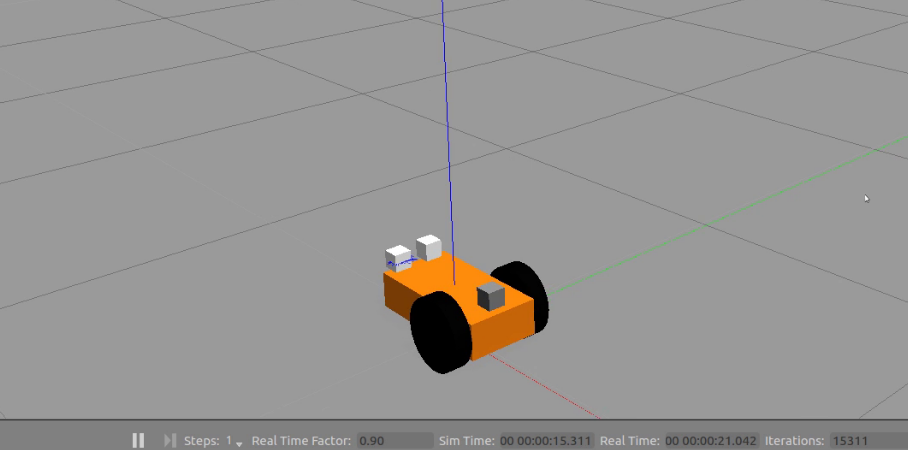This screenshot has width=908, height=450.
Task: Click the 'Iterations:' label
Action: [x=794, y=441]
